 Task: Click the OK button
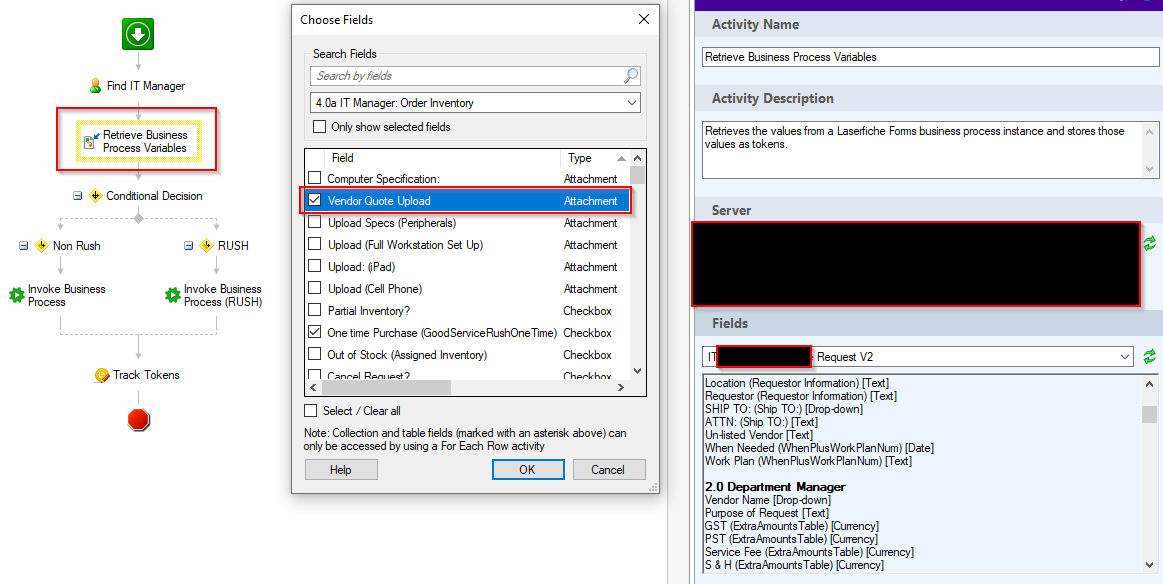(527, 470)
